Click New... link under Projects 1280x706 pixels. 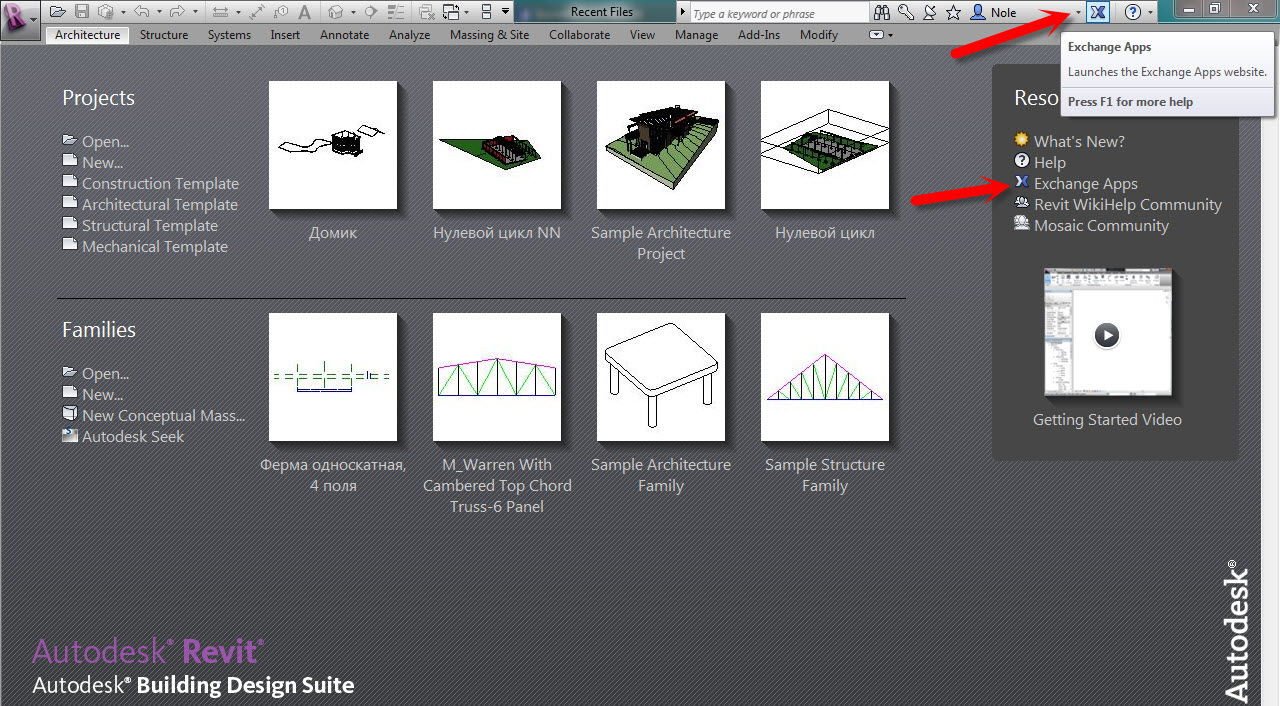[102, 163]
